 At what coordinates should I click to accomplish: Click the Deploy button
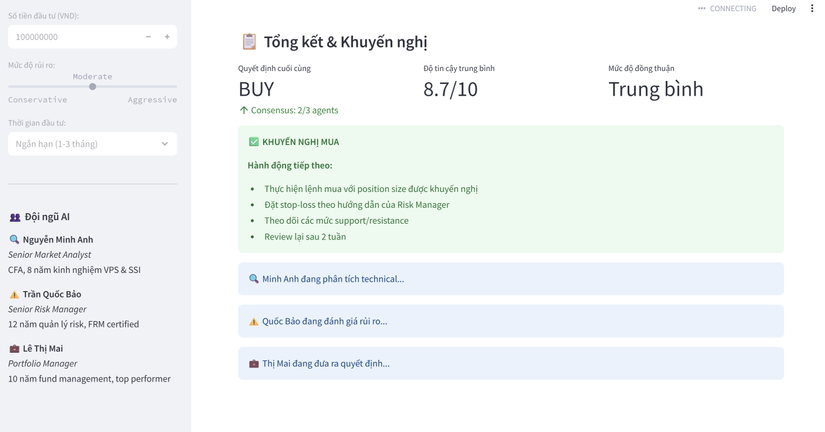pyautogui.click(x=783, y=8)
